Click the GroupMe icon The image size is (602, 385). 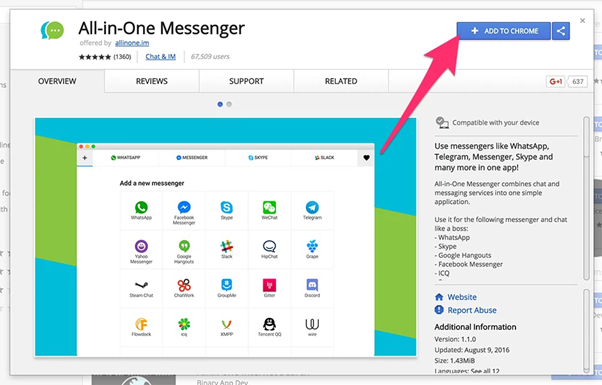(227, 285)
